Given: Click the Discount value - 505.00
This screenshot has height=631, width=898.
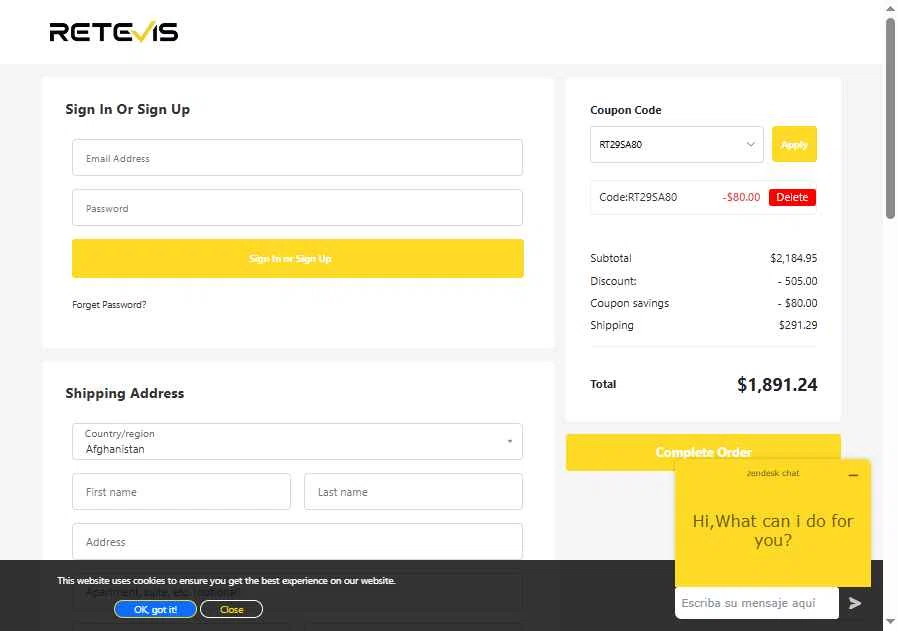Looking at the screenshot, I should click(797, 281).
